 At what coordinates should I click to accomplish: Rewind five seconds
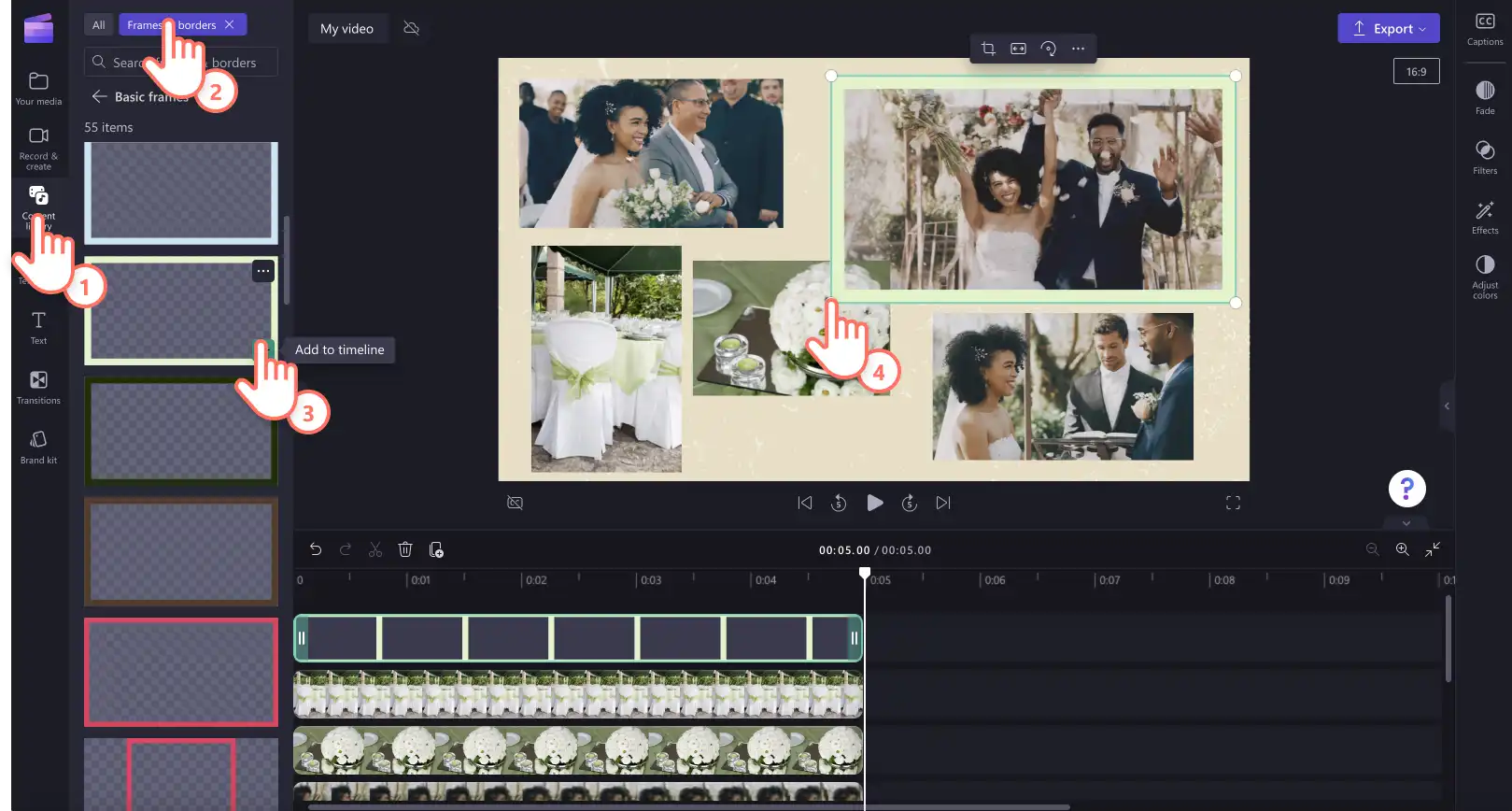click(839, 503)
